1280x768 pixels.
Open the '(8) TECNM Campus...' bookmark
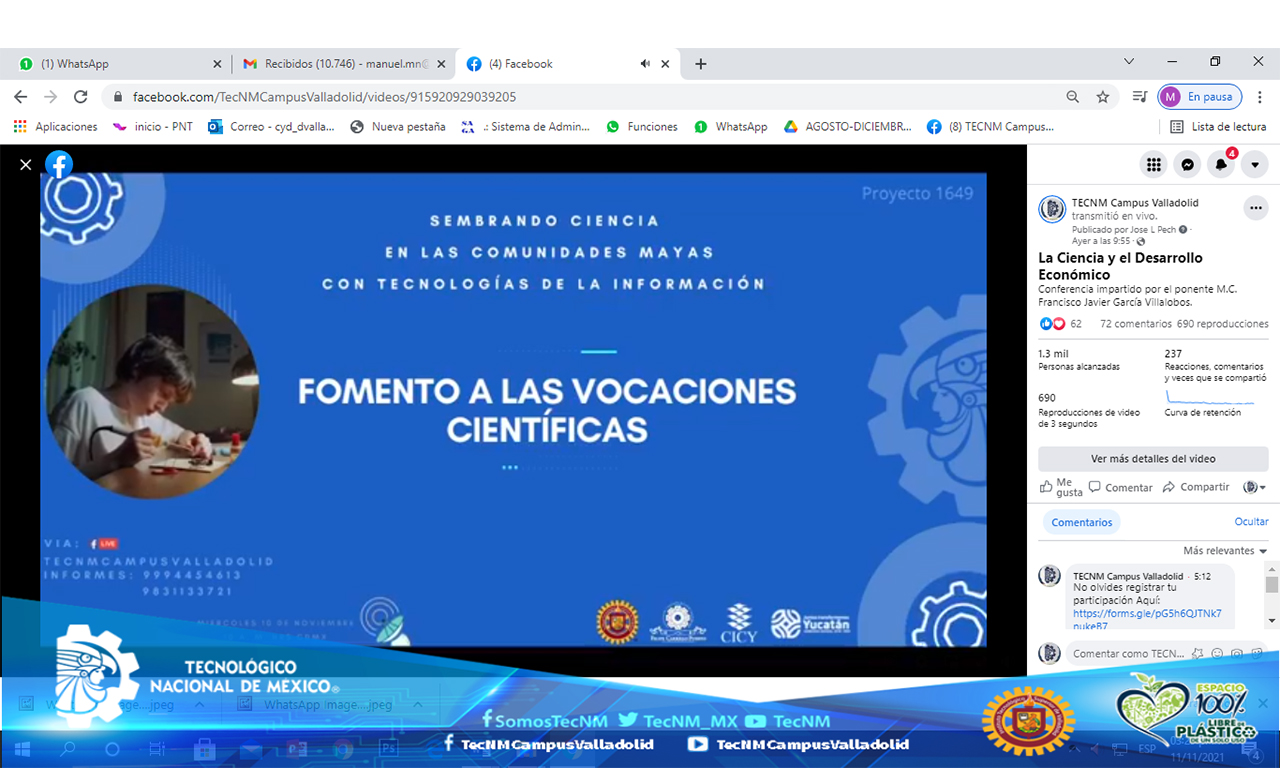(x=991, y=127)
